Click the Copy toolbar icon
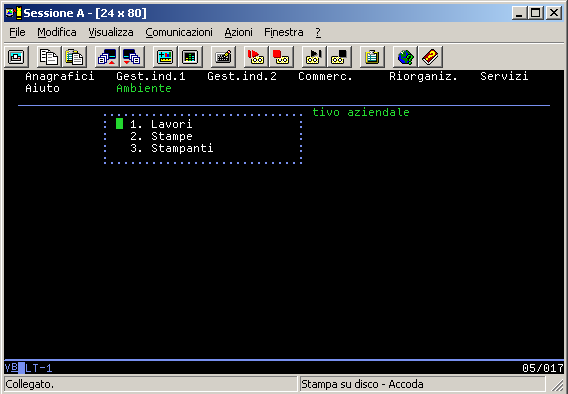This screenshot has width=568, height=394. tap(49, 57)
